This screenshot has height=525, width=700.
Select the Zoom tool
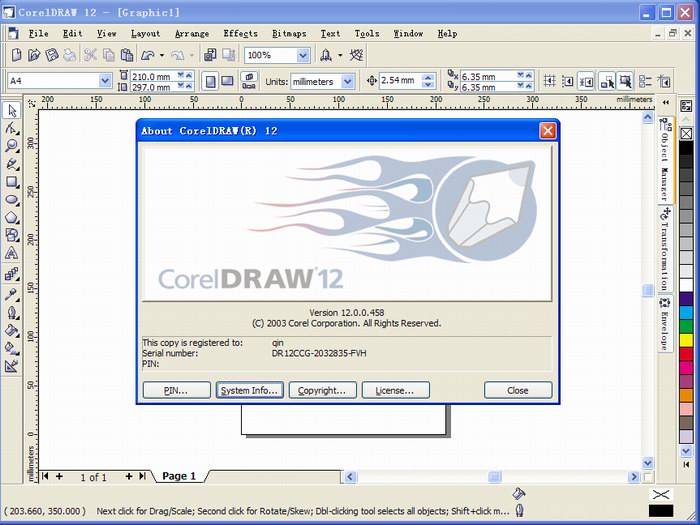coord(12,146)
